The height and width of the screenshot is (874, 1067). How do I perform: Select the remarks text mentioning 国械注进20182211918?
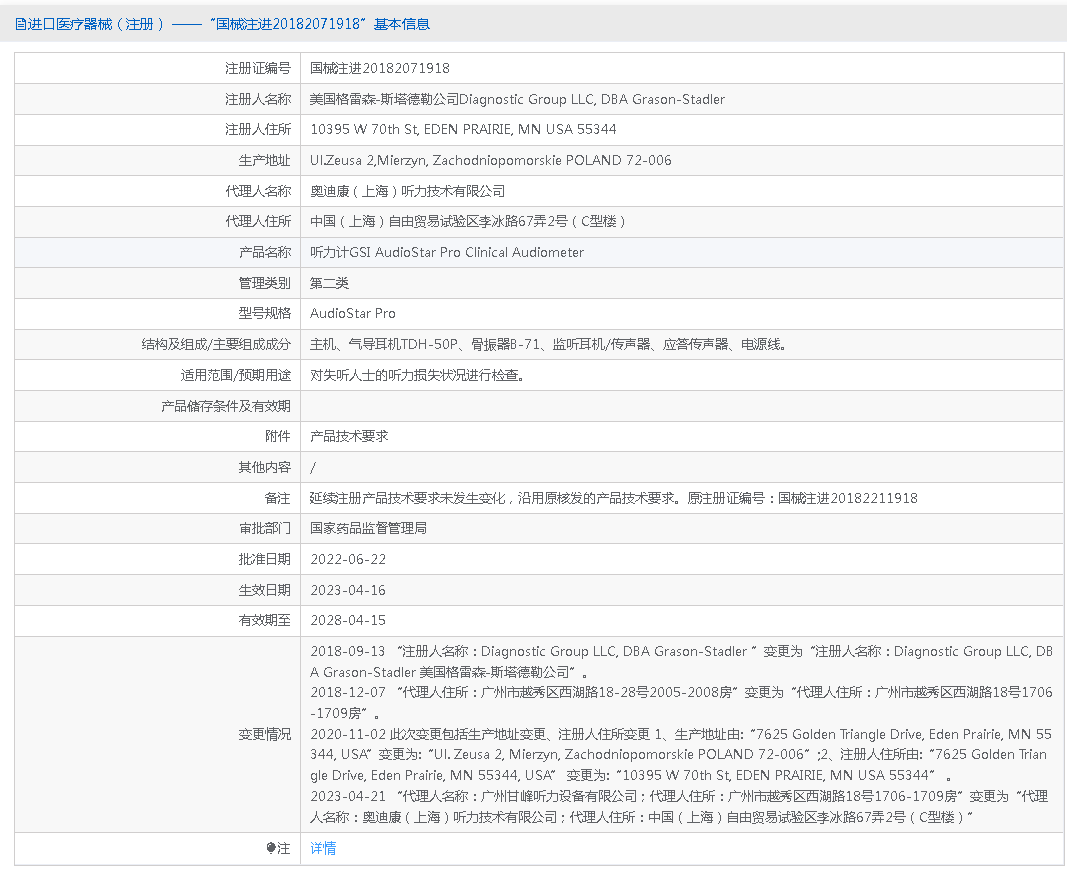tap(613, 498)
